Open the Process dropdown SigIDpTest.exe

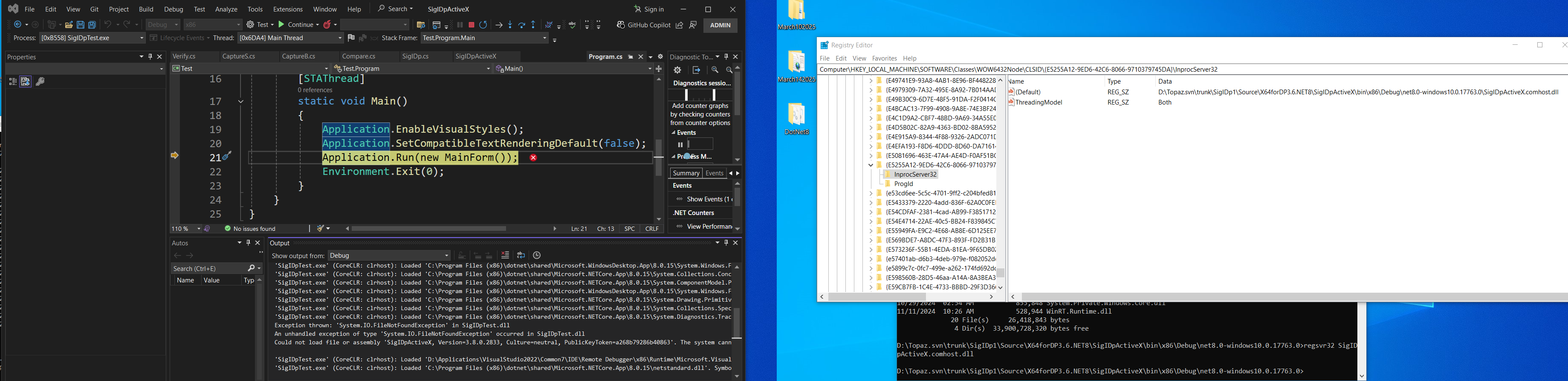(92, 38)
